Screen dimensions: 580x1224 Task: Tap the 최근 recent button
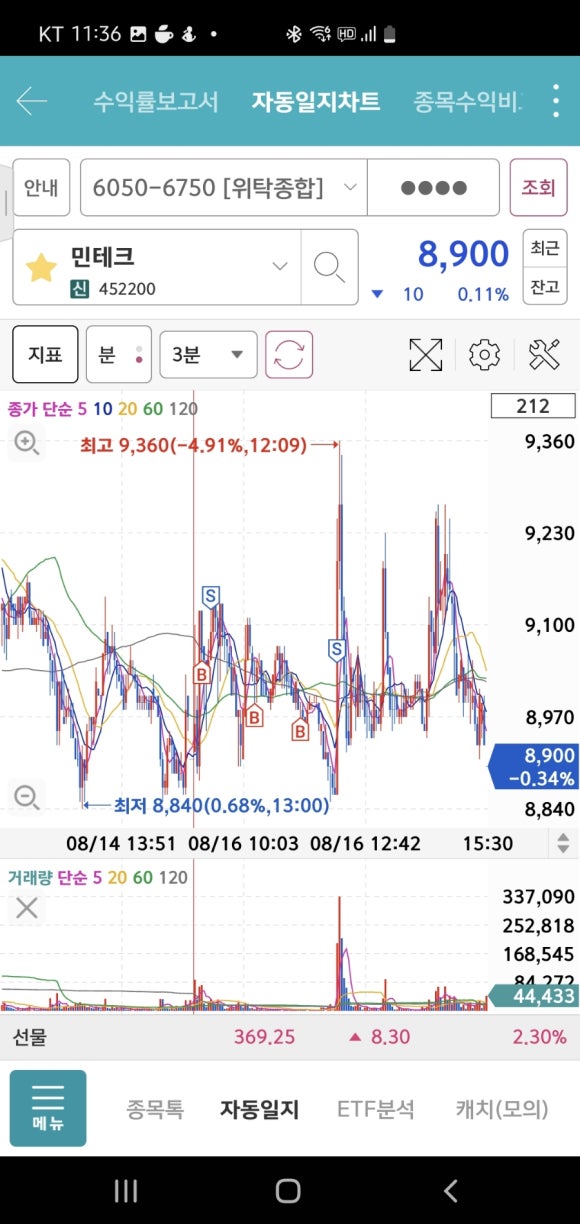point(545,248)
